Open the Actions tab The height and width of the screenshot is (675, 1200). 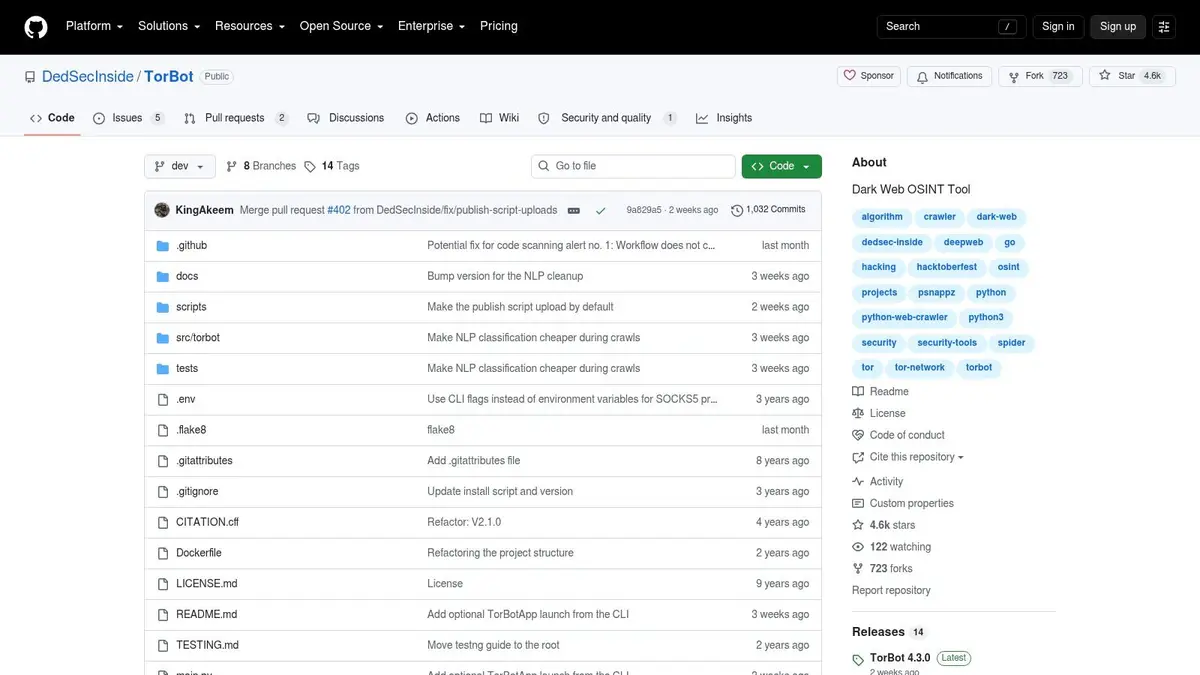click(x=433, y=118)
